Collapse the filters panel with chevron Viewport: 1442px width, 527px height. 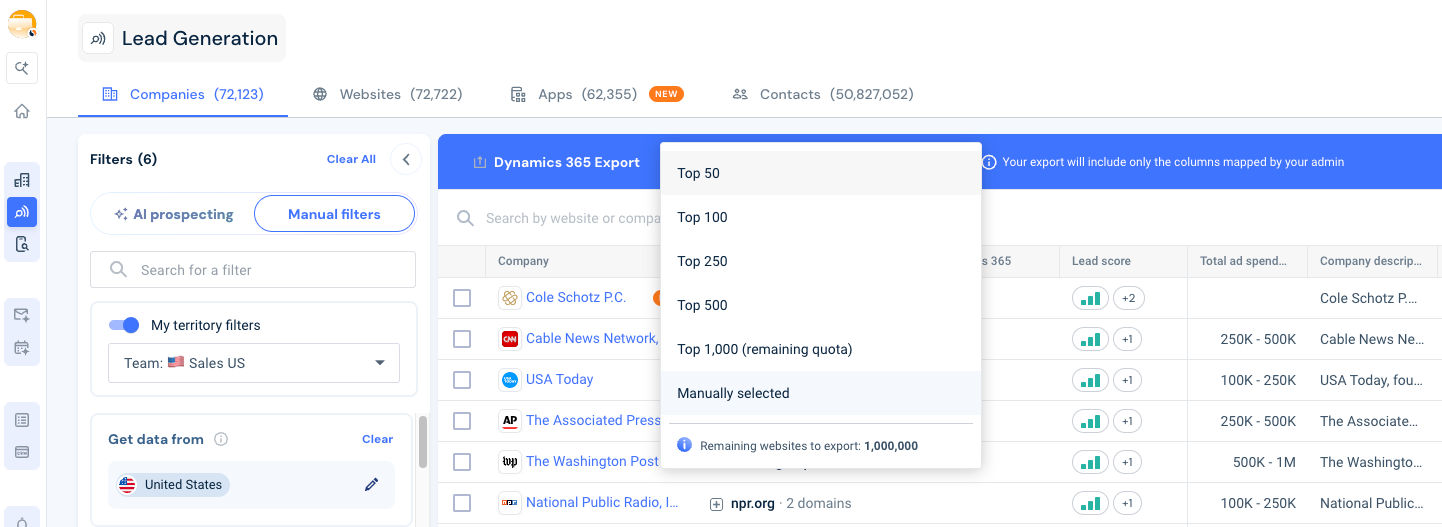pyautogui.click(x=406, y=159)
